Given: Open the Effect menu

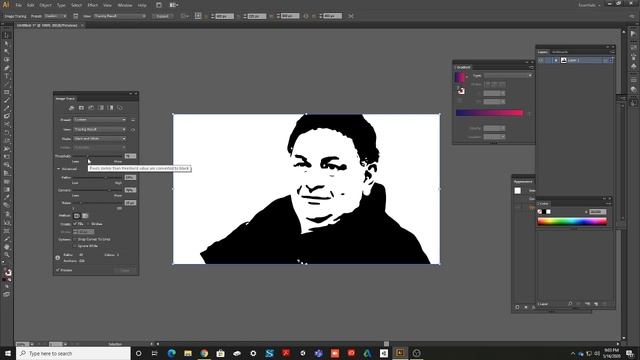Looking at the screenshot, I should [93, 5].
